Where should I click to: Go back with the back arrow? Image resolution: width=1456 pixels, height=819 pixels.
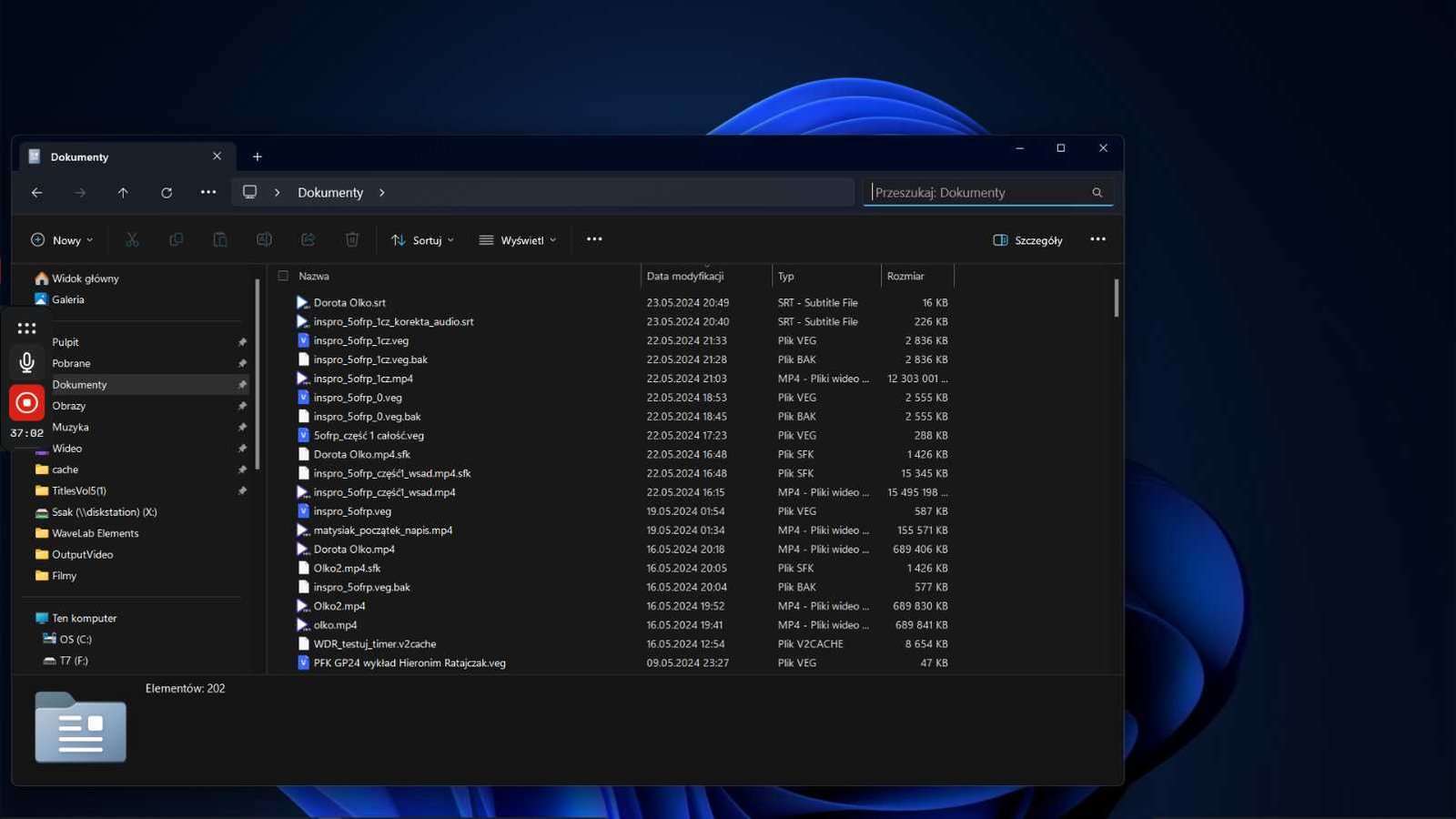[x=36, y=193]
